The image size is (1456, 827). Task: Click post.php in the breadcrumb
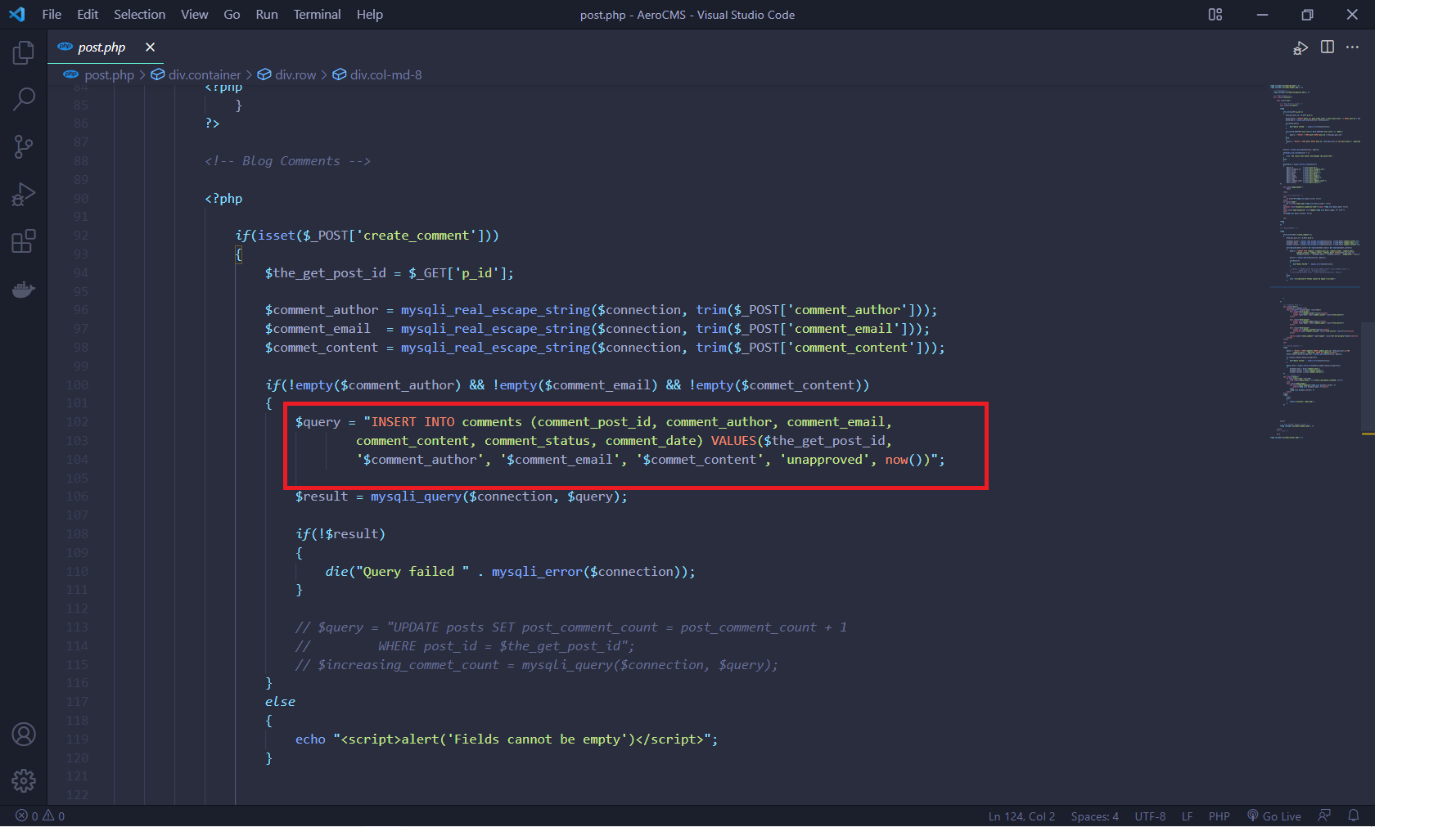pyautogui.click(x=109, y=75)
